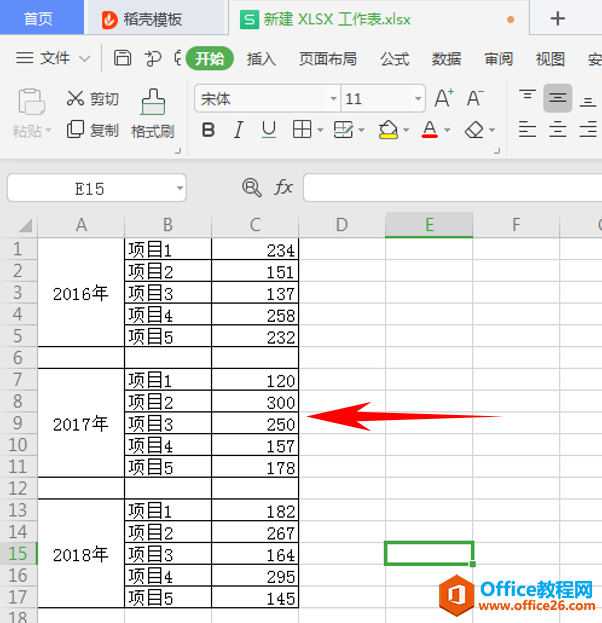
Task: Apply cell borders icon
Action: point(302,130)
